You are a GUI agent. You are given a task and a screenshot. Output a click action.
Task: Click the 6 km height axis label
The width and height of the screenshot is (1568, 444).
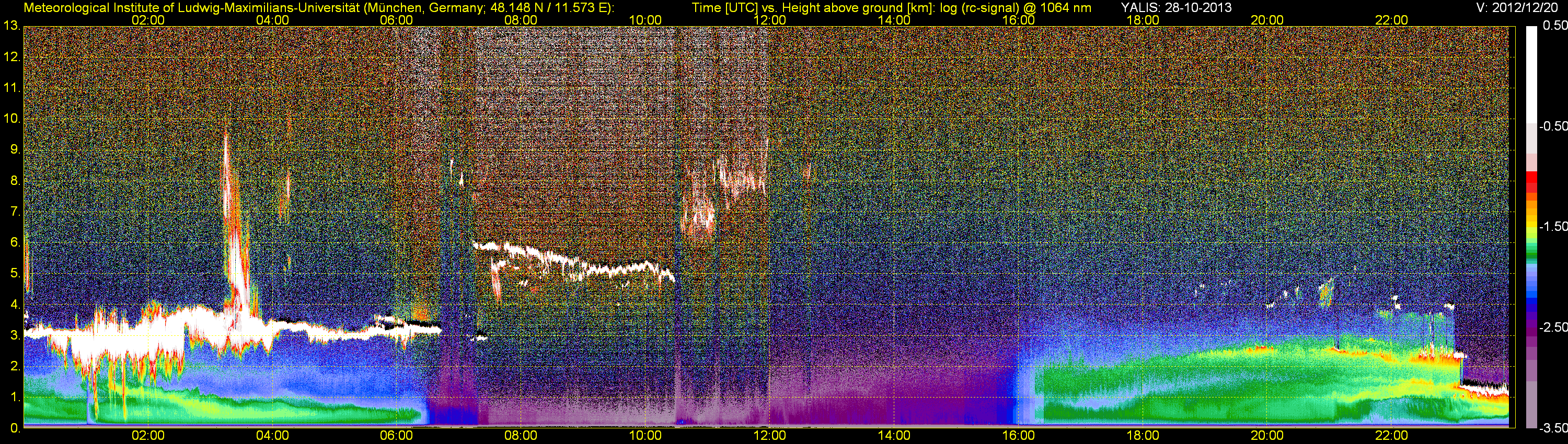click(x=15, y=243)
